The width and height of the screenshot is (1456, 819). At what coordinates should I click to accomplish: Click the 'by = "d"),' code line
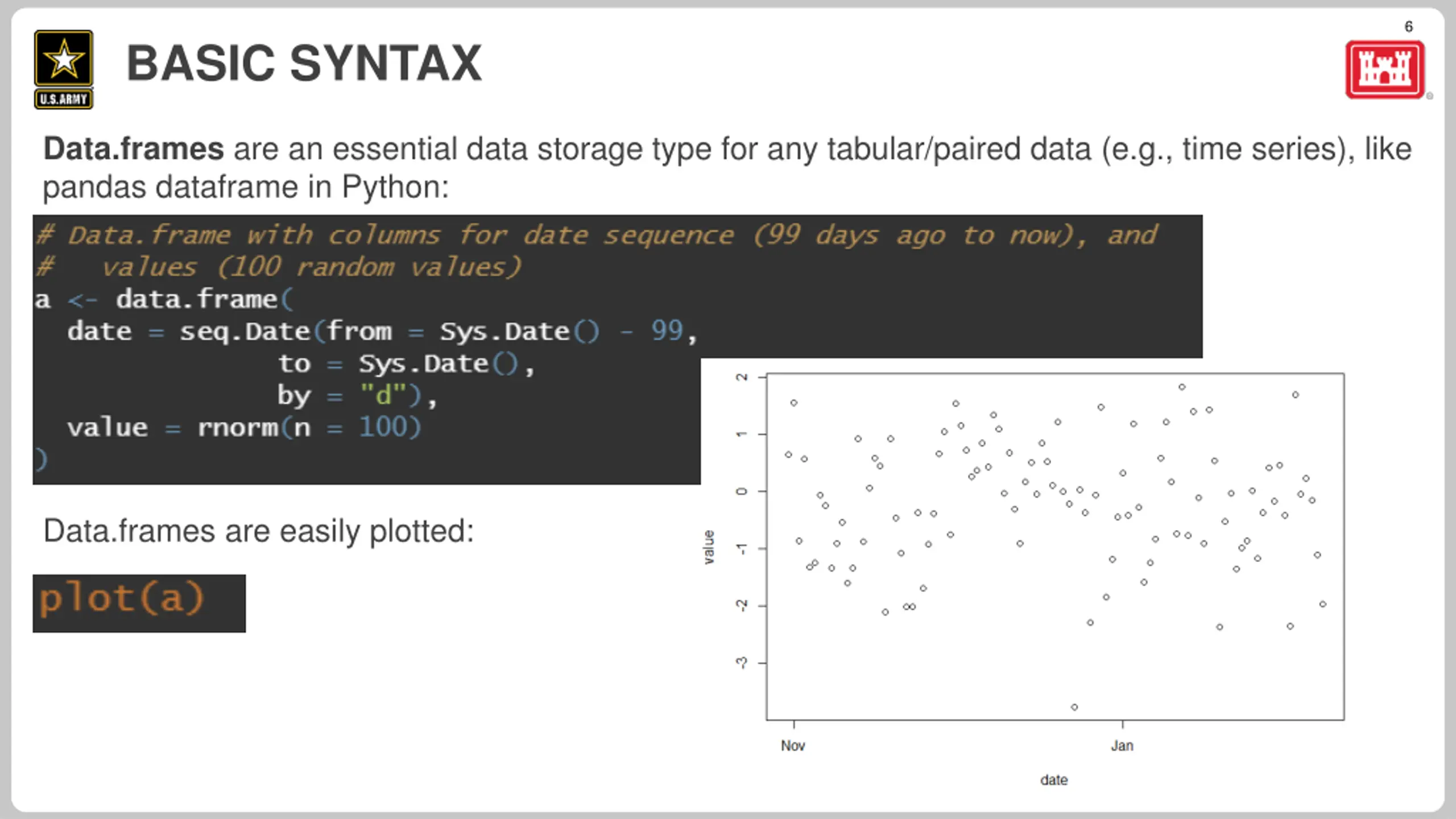click(x=357, y=395)
